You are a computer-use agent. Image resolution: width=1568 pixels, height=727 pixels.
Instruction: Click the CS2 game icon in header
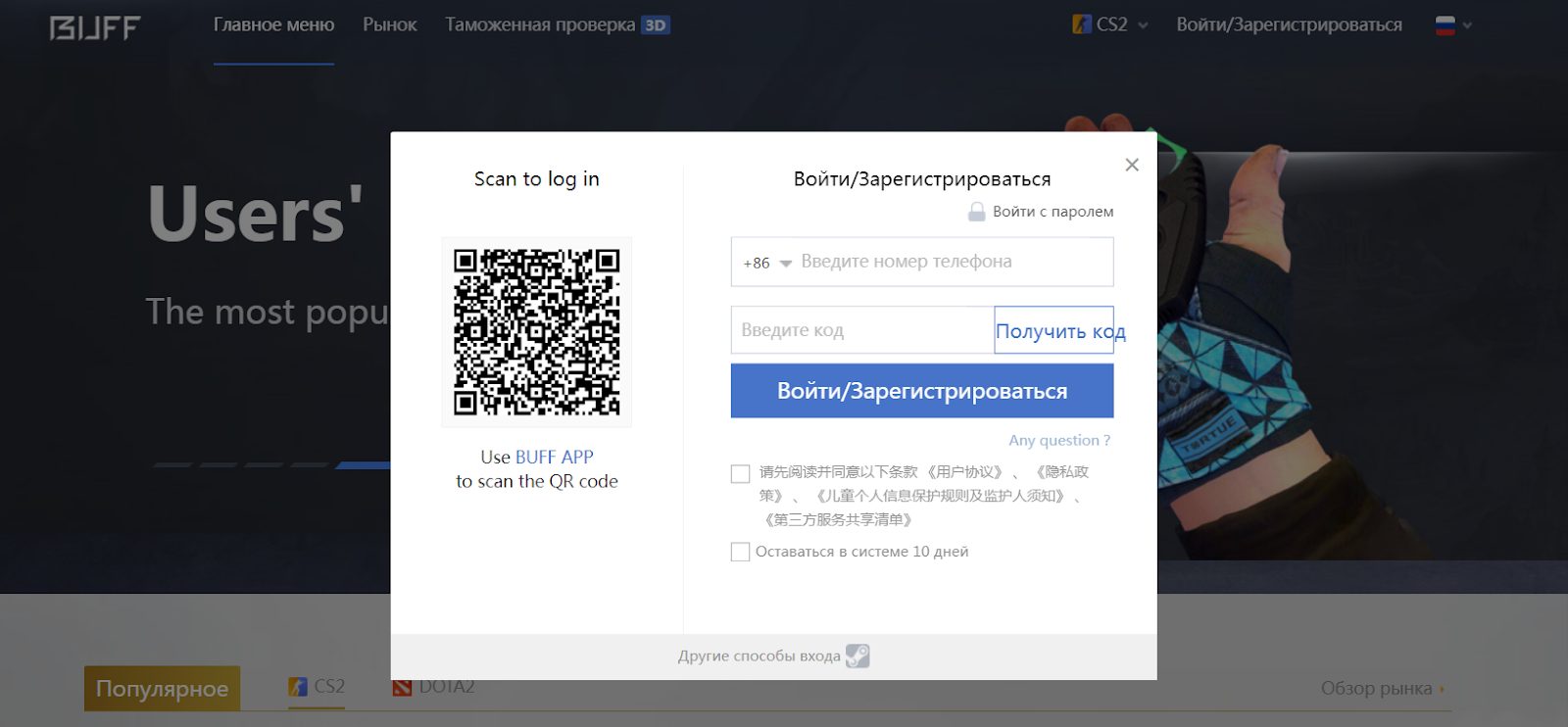1082,24
